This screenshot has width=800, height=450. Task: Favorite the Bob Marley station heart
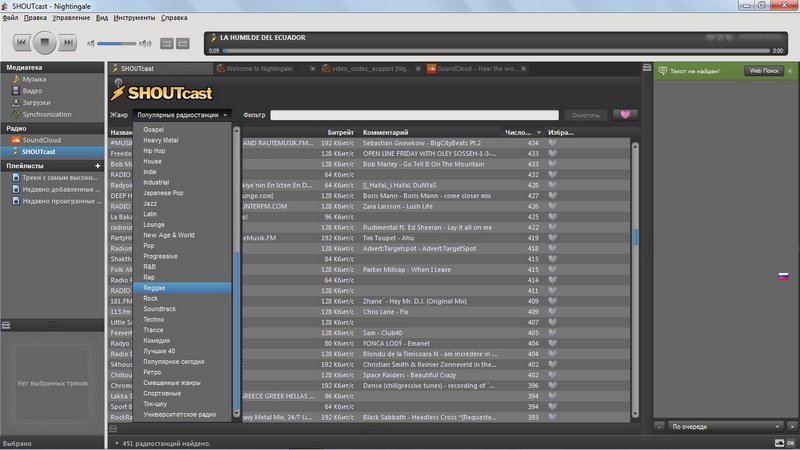[553, 164]
